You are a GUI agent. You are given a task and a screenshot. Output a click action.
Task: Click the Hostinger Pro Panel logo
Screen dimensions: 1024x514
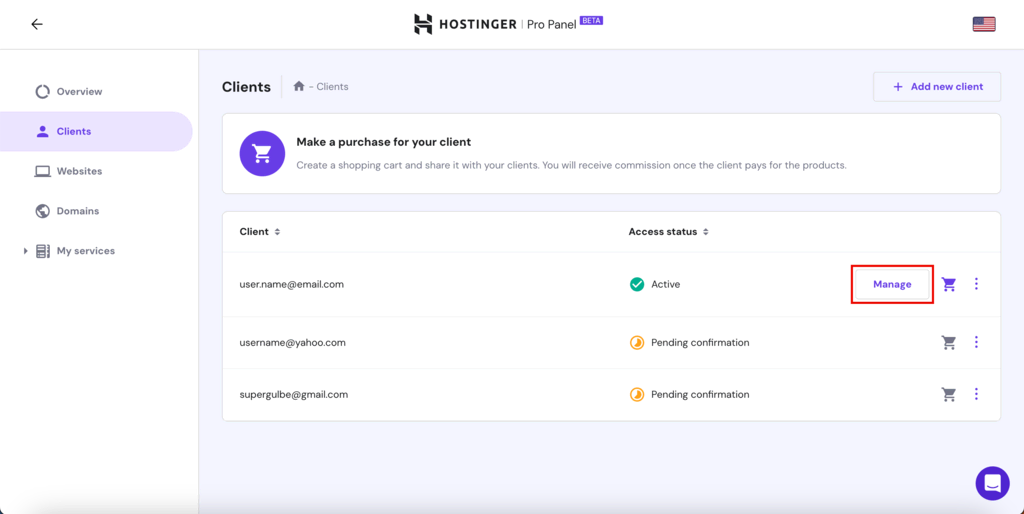(508, 24)
